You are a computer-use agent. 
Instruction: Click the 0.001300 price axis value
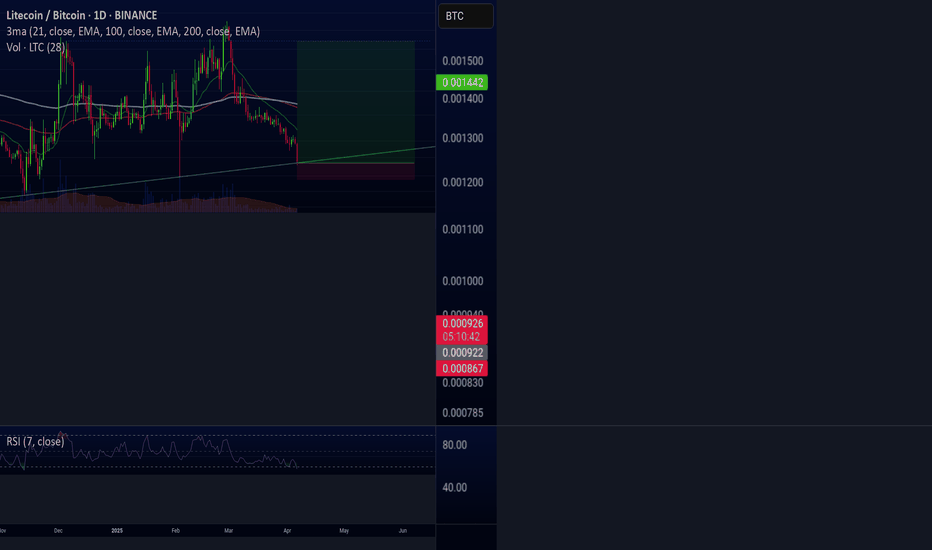(462, 139)
